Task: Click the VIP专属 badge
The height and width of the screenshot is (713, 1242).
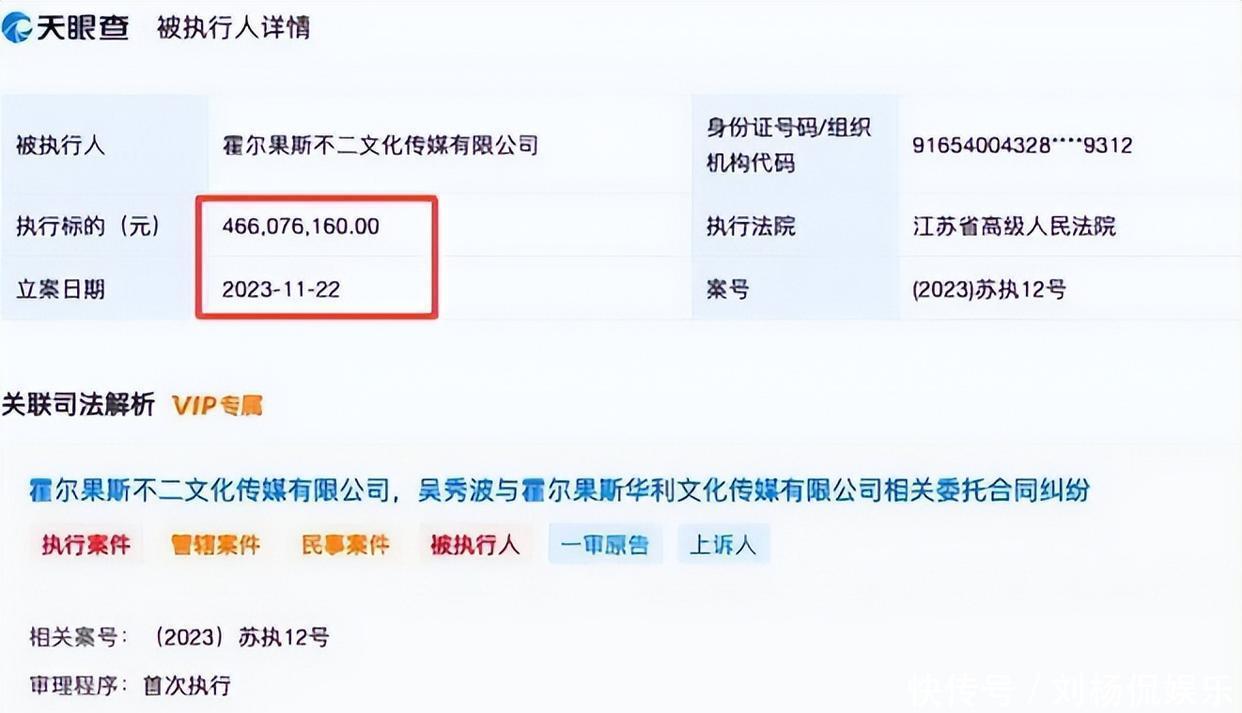Action: (217, 405)
